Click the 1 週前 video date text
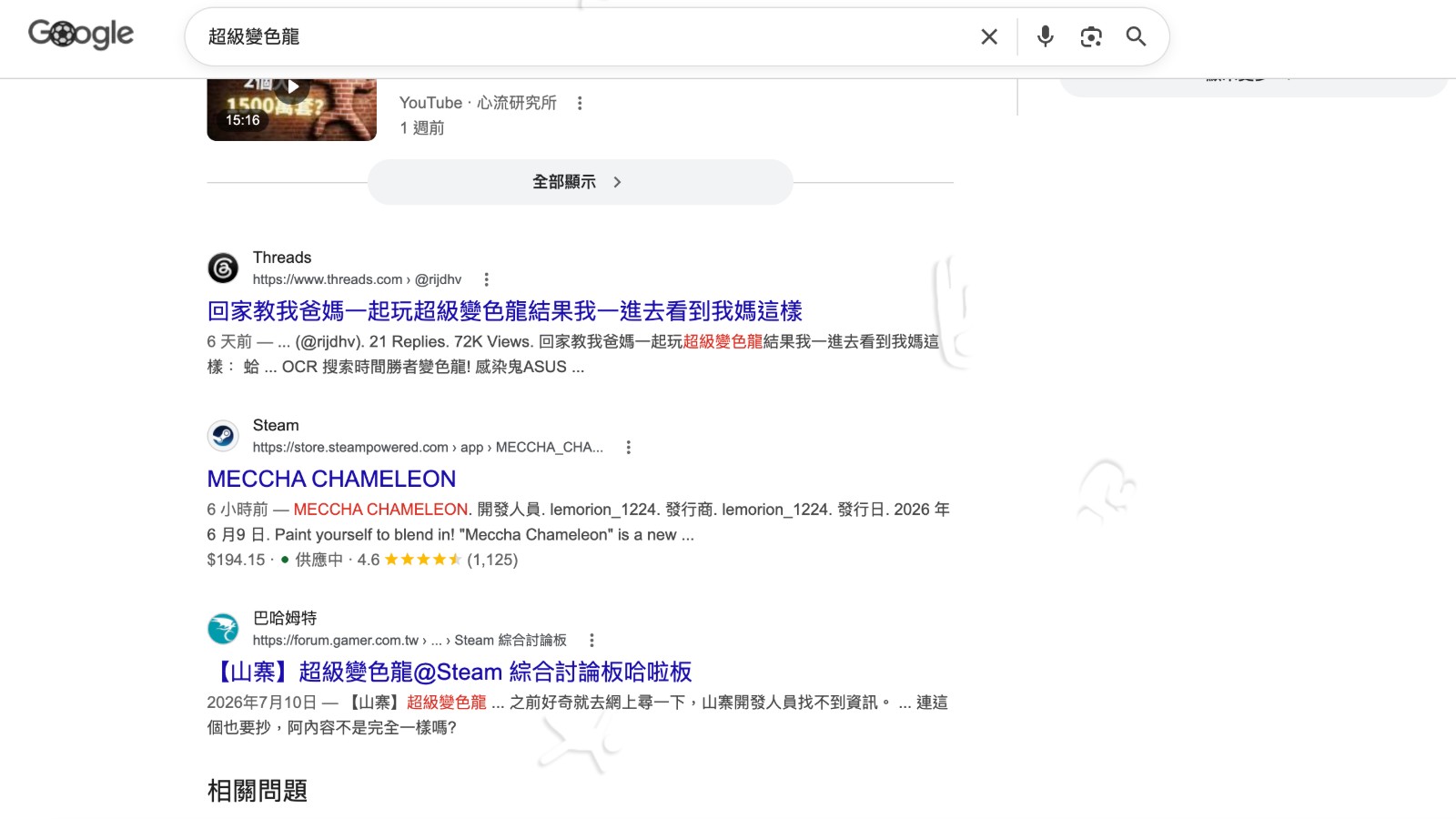The image size is (1456, 819). click(x=421, y=128)
